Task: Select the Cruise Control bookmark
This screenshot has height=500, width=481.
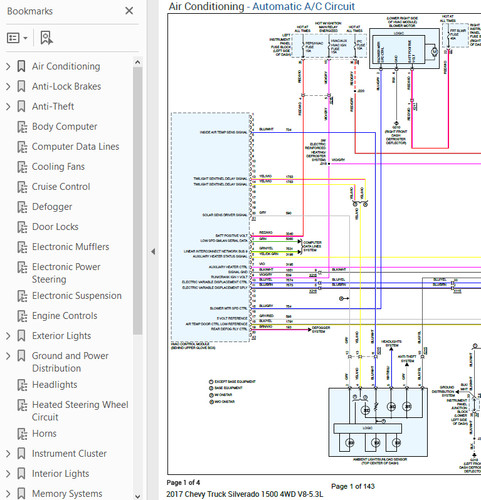Action: tap(61, 187)
